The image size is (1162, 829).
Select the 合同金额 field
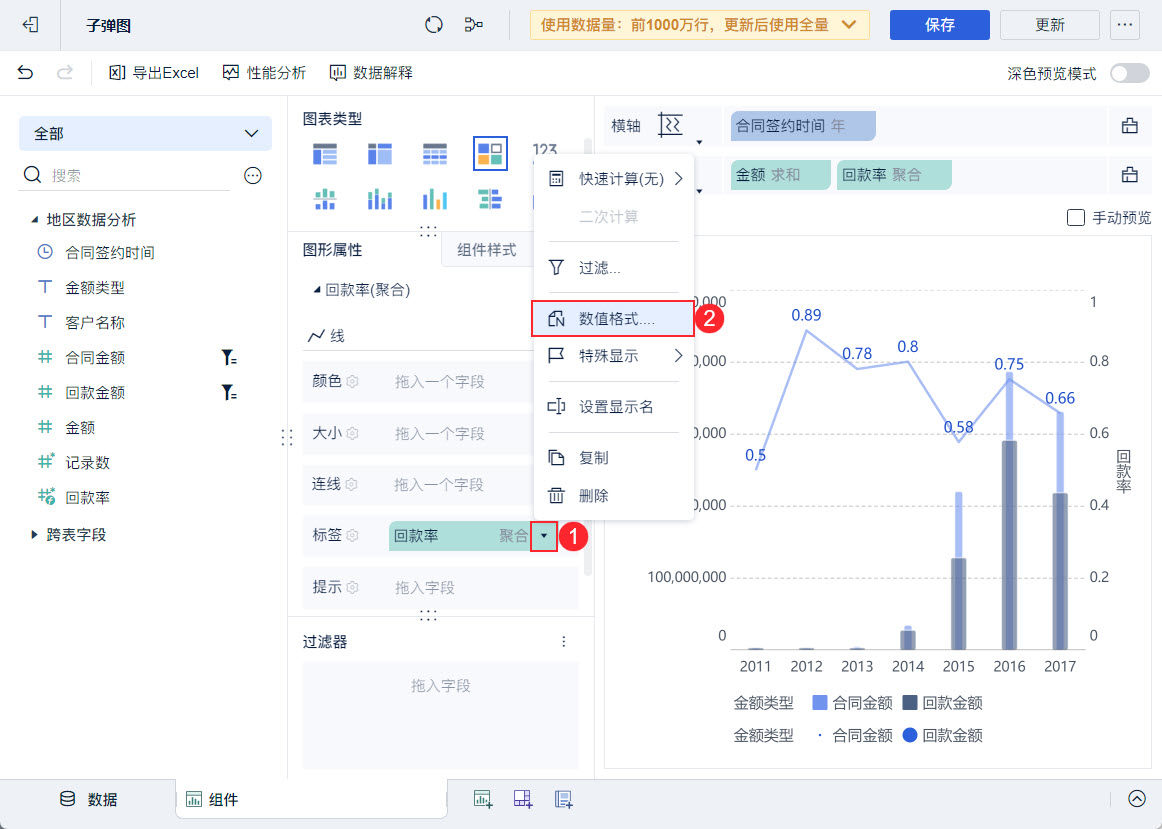[x=94, y=357]
